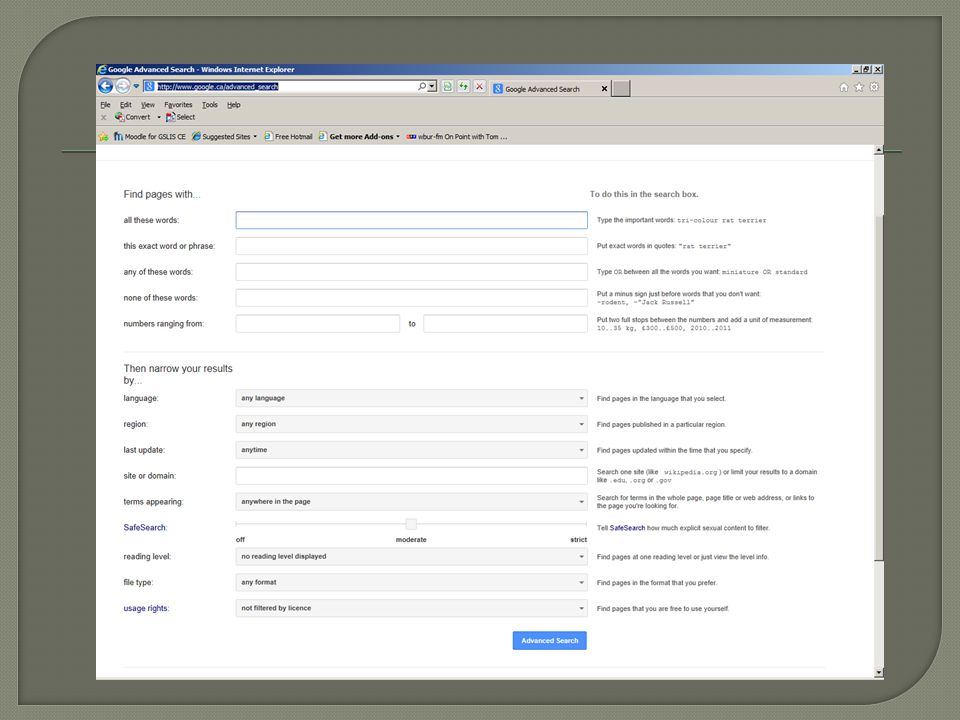The height and width of the screenshot is (720, 960).
Task: Open the file type dropdown
Action: coord(411,582)
